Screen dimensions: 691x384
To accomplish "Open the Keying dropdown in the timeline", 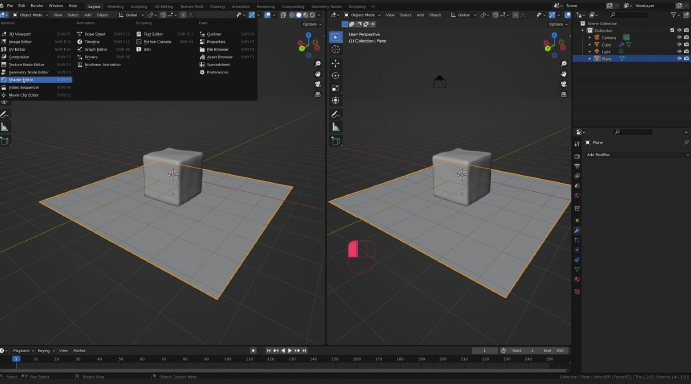I will tap(46, 350).
